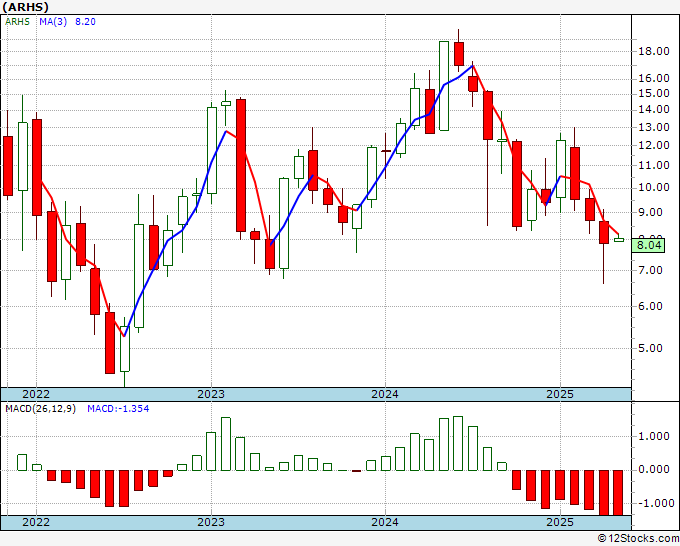Click 2025 on the MACD timeline
The image size is (680, 546).
coord(560,523)
